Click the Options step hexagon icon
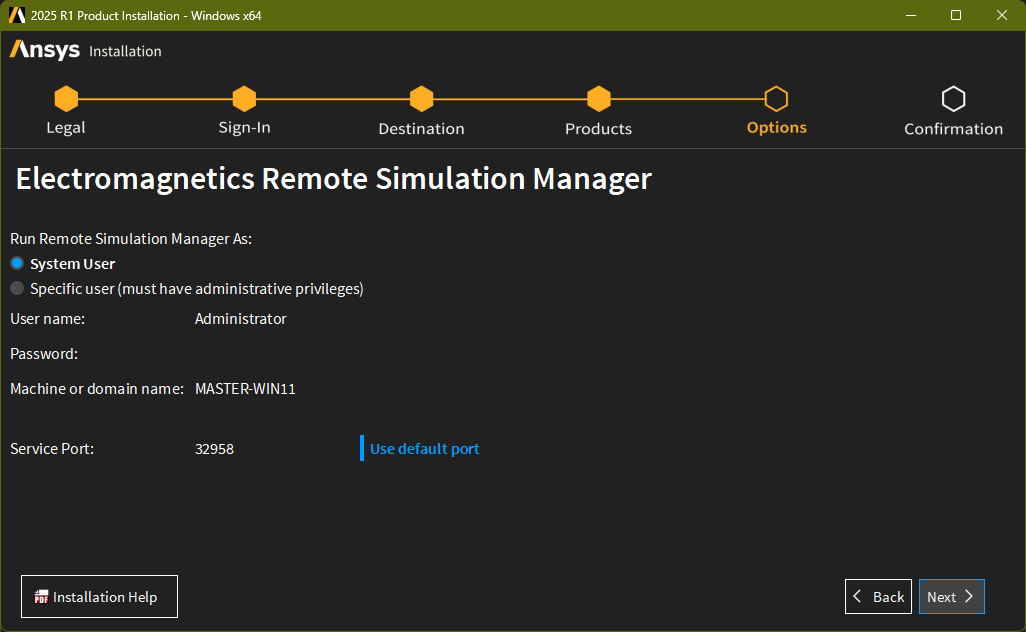The height and width of the screenshot is (632, 1026). pyautogui.click(x=776, y=99)
